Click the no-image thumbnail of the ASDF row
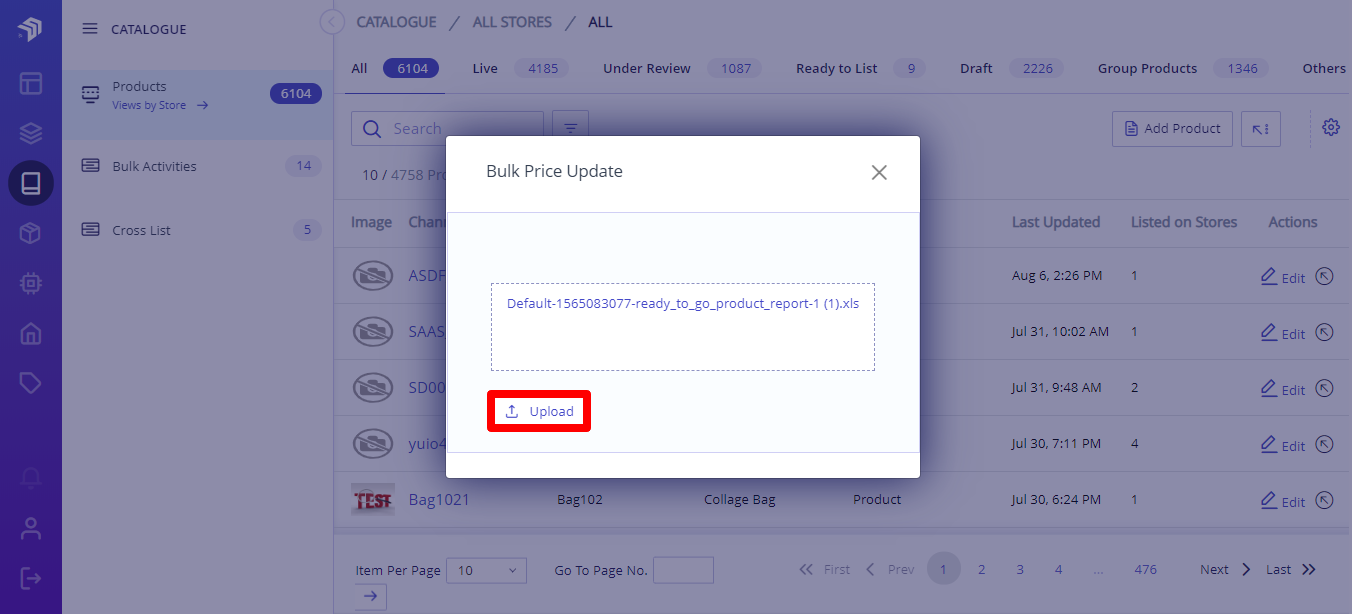This screenshot has height=614, width=1352. [x=372, y=275]
